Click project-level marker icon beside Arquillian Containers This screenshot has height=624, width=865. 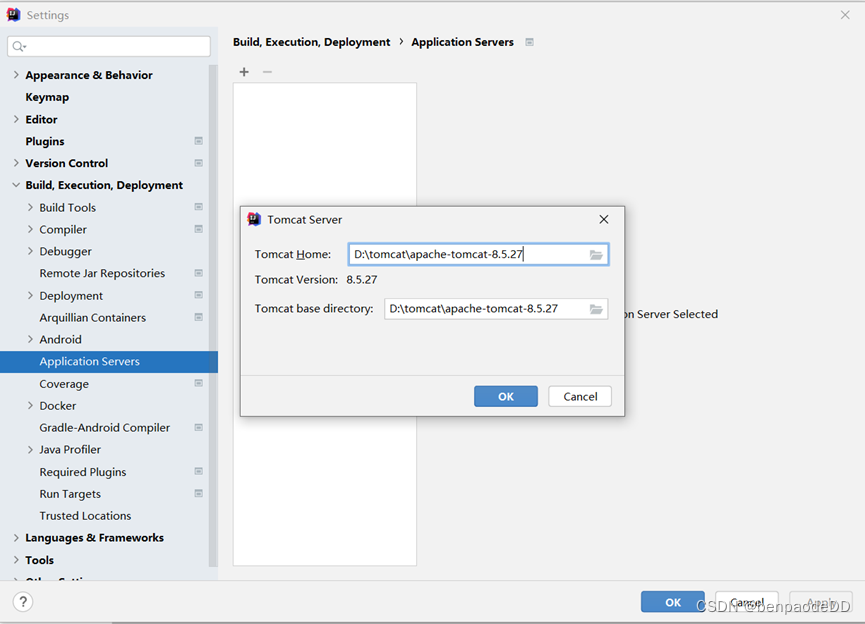pyautogui.click(x=199, y=317)
